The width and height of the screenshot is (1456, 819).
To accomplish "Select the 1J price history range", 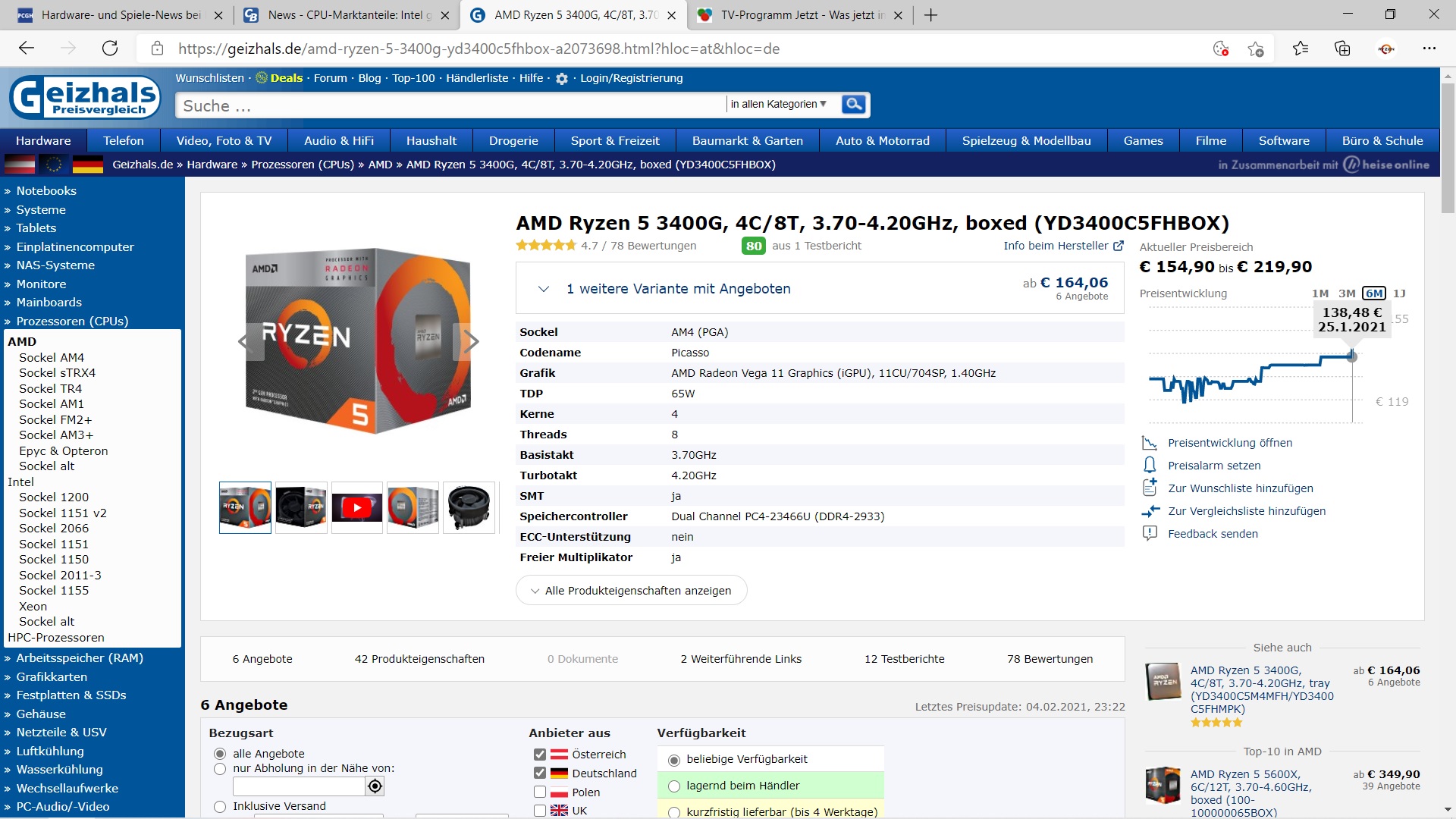I will 1399,293.
